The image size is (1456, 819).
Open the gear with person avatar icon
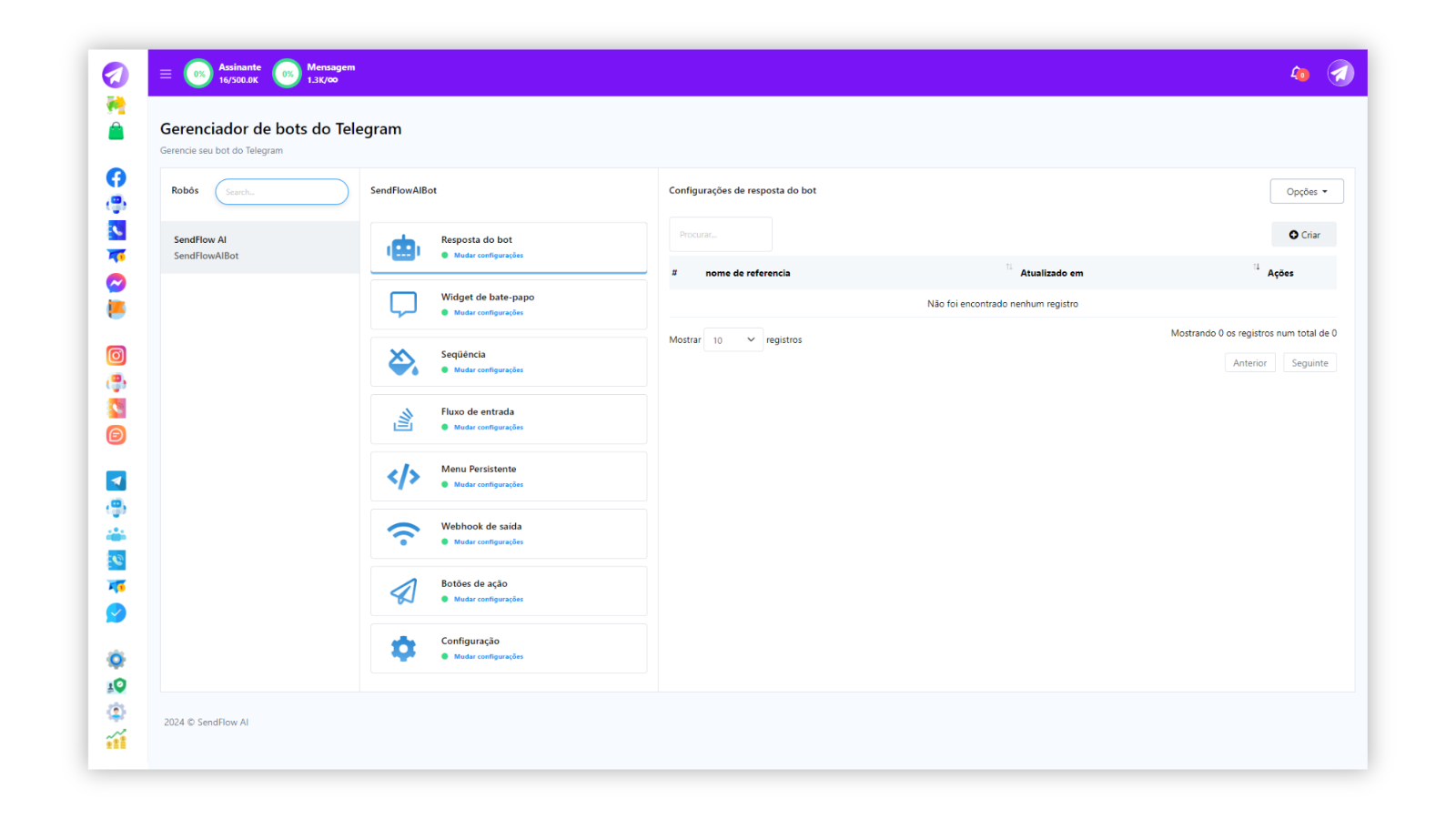click(x=116, y=712)
